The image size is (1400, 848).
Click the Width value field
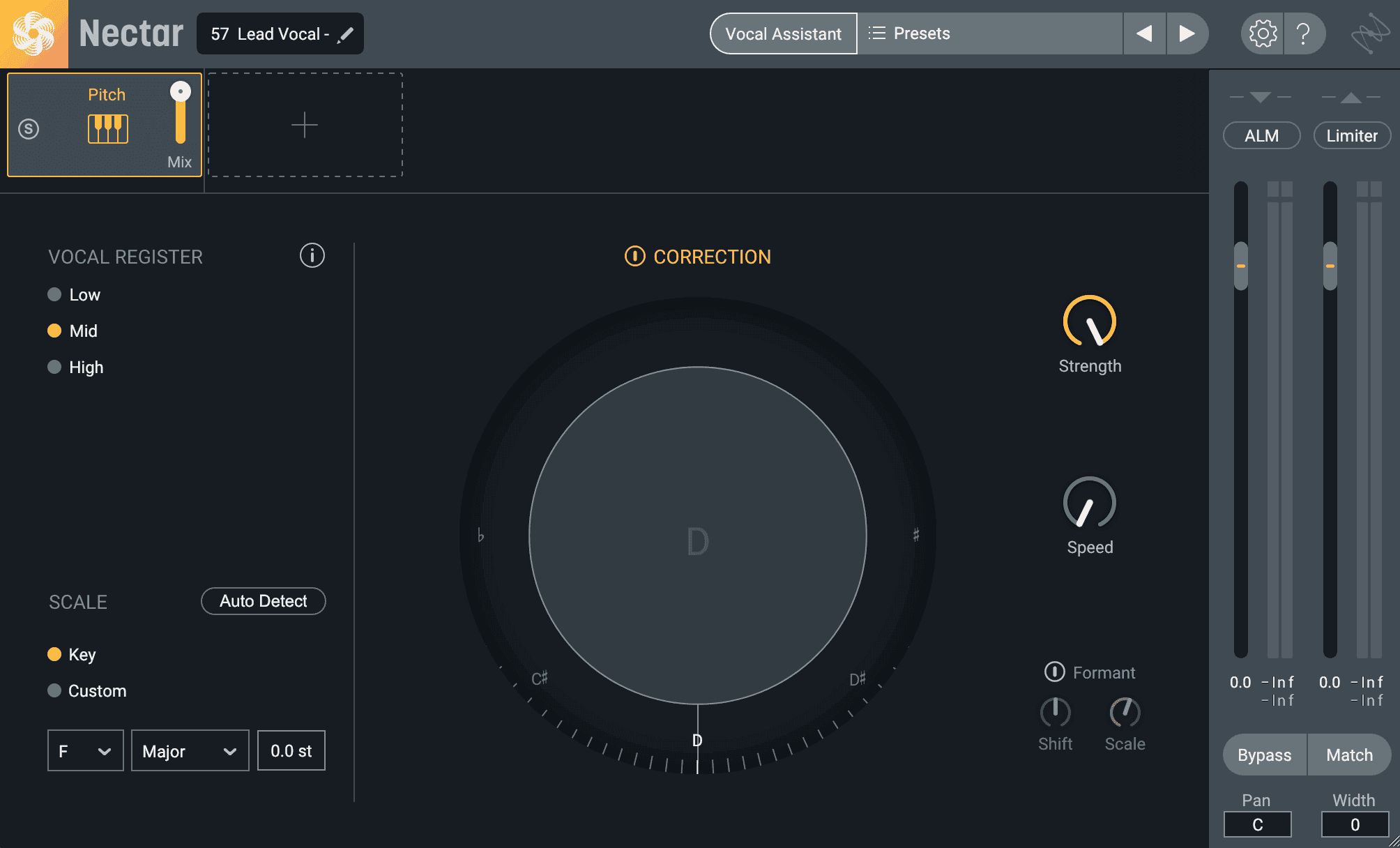click(1355, 825)
